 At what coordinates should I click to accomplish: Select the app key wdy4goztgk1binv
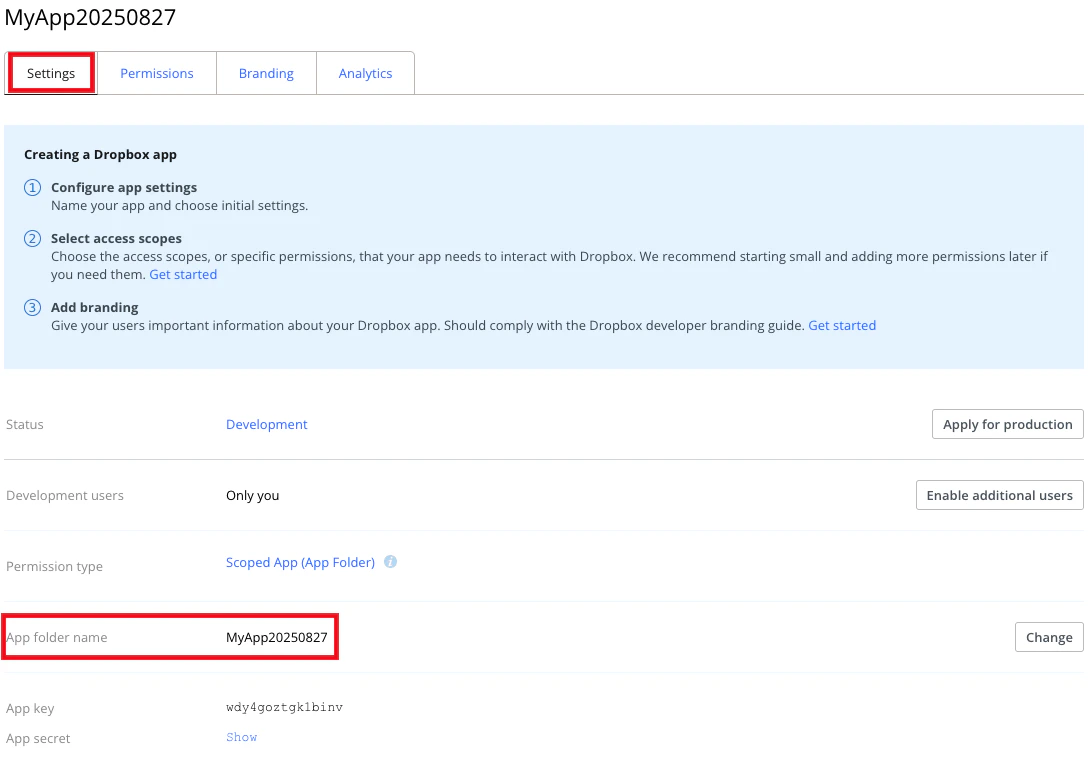(284, 707)
